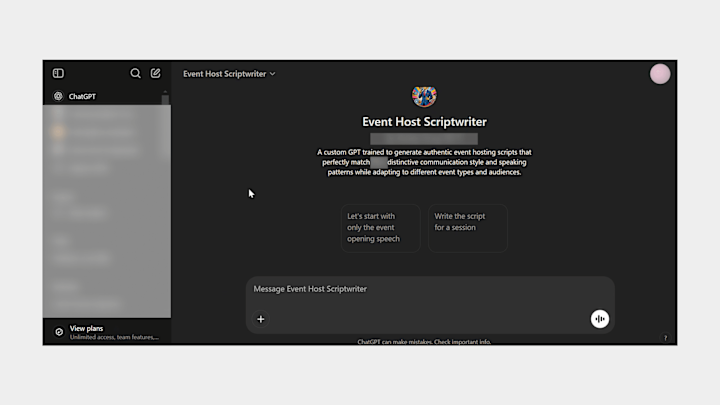Open the pink user profile avatar
The width and height of the screenshot is (720, 405).
click(660, 74)
